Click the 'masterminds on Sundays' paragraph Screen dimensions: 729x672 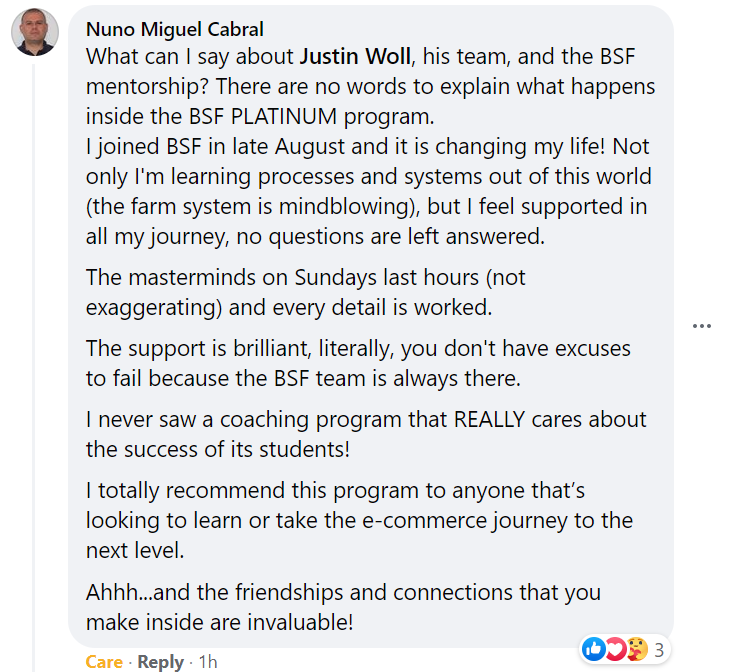[x=305, y=292]
